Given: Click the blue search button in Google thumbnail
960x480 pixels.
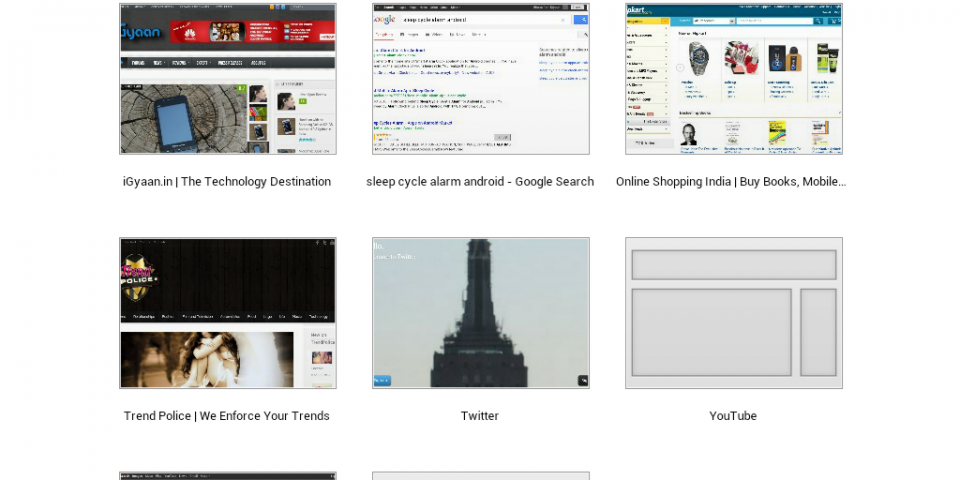Looking at the screenshot, I should [580, 19].
